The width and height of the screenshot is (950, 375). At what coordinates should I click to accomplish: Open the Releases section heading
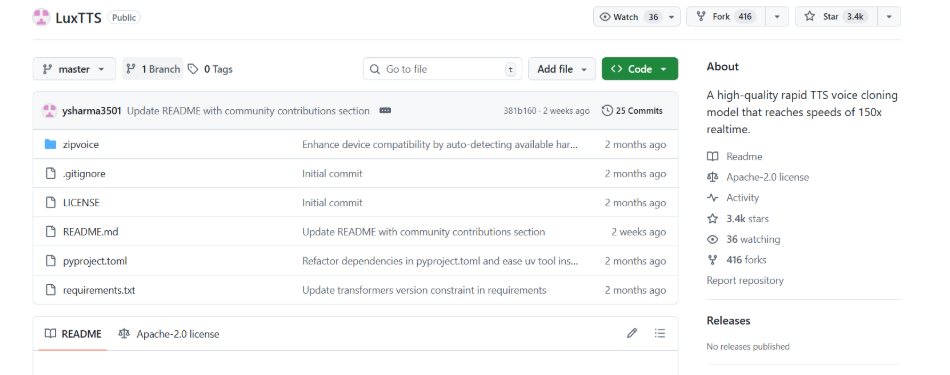coord(728,320)
